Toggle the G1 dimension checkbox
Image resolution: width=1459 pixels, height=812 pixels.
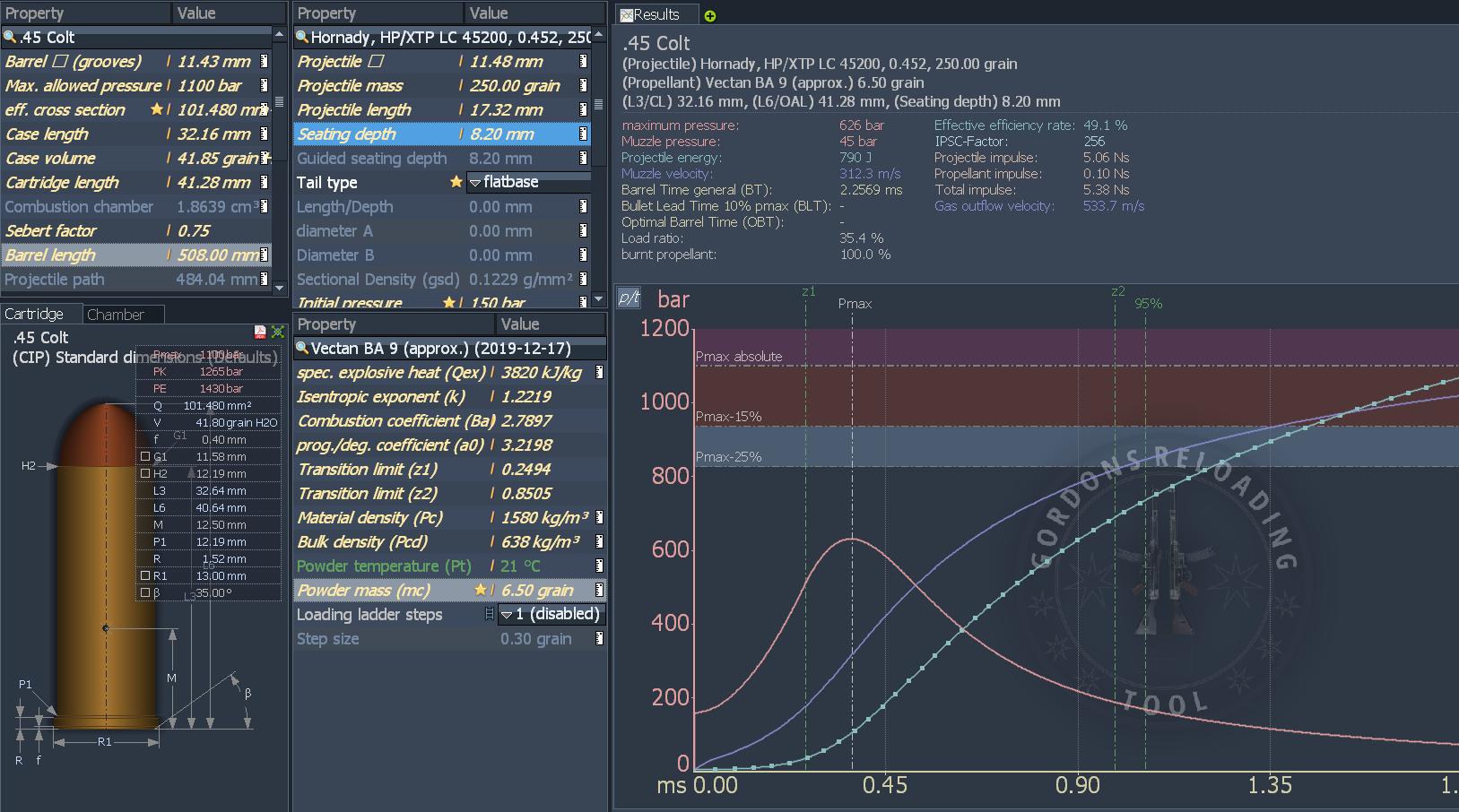coord(145,456)
